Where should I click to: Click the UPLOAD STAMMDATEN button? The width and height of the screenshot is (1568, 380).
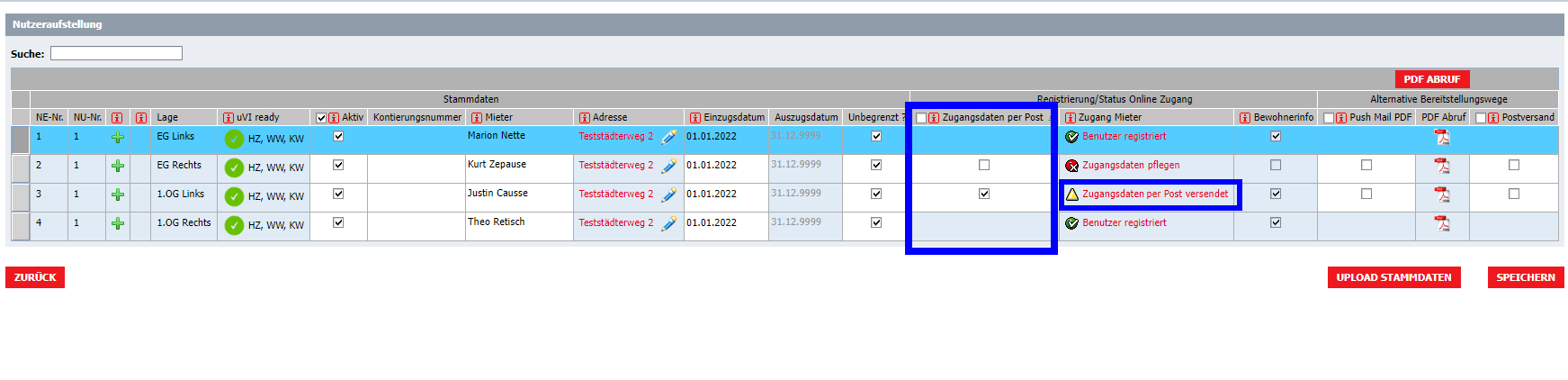(x=1393, y=277)
